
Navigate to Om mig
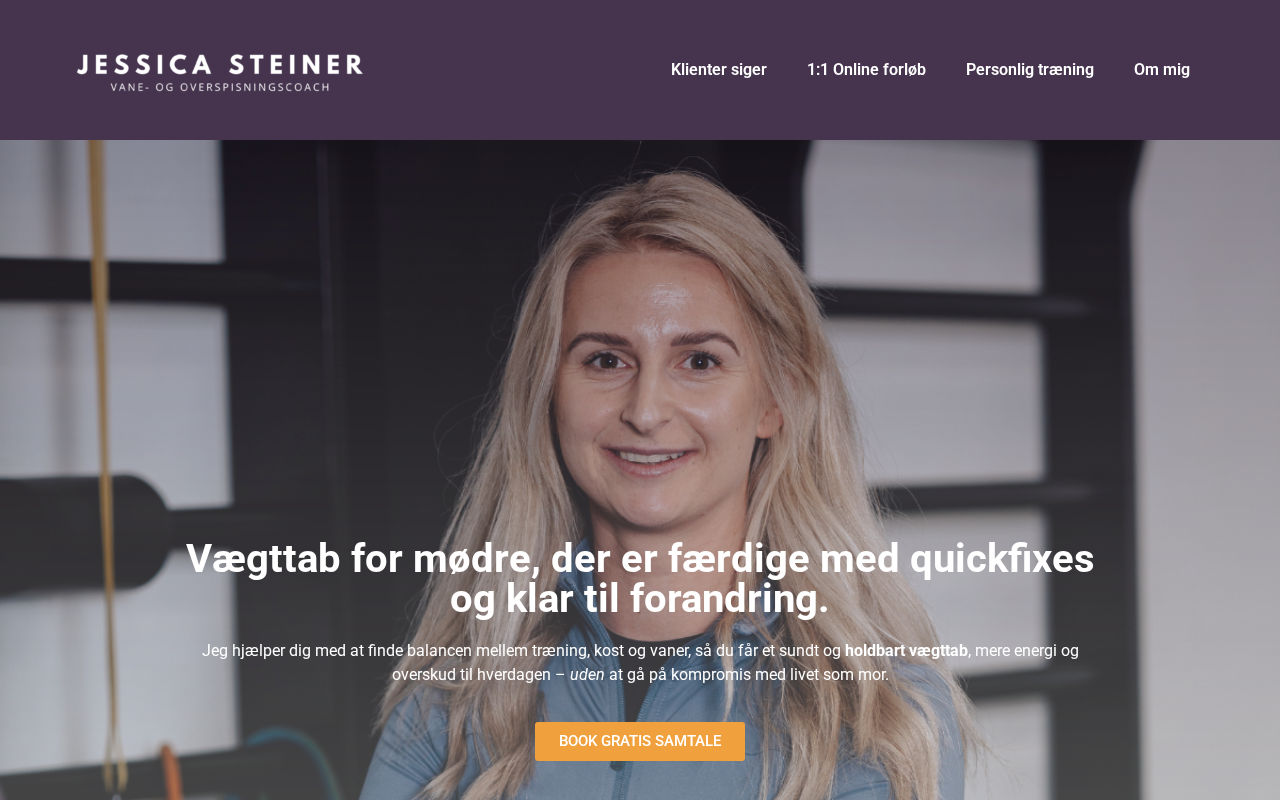1162,70
